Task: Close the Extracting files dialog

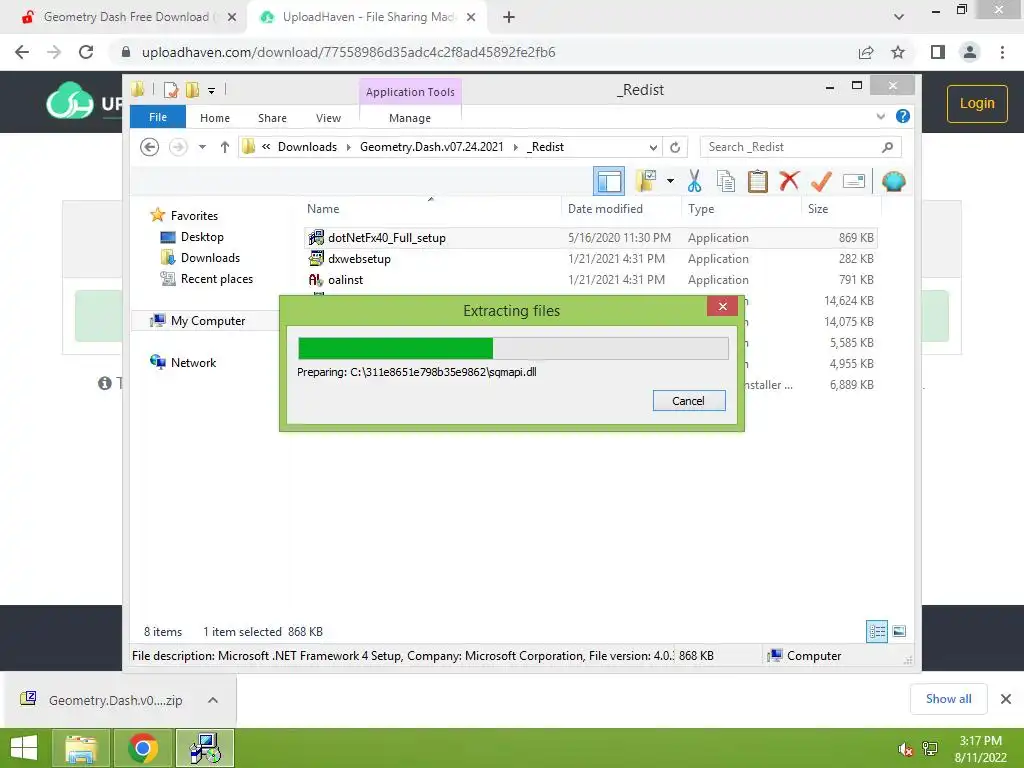Action: click(x=722, y=306)
